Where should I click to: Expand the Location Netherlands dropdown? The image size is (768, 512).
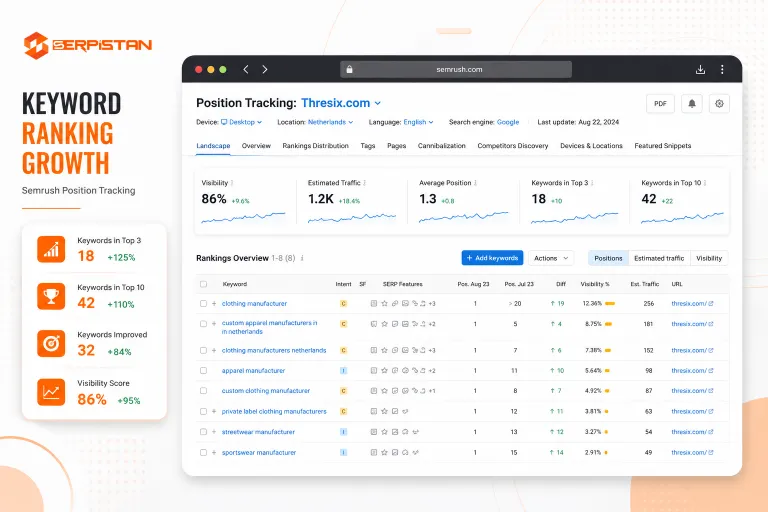[x=330, y=122]
